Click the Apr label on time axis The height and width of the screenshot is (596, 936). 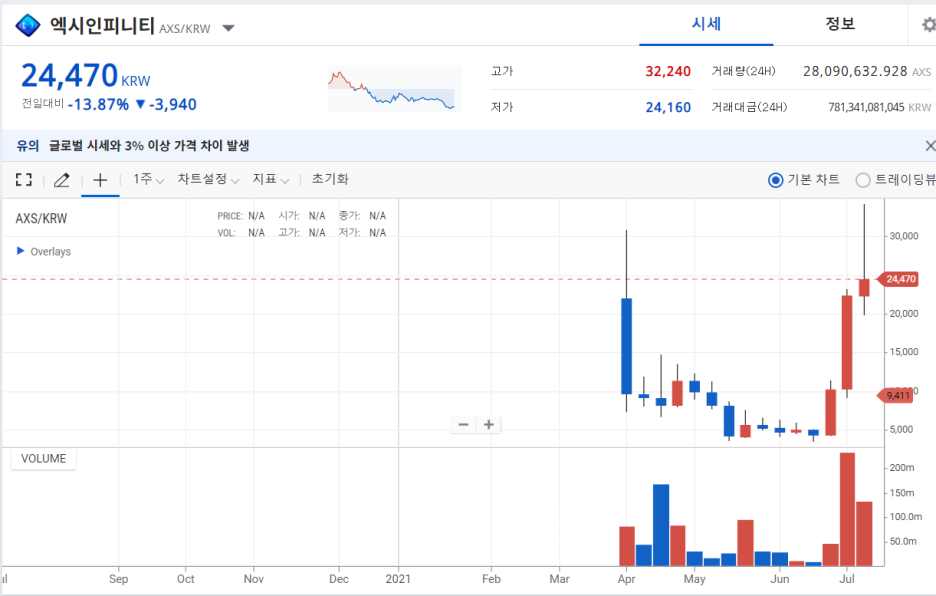(x=626, y=579)
